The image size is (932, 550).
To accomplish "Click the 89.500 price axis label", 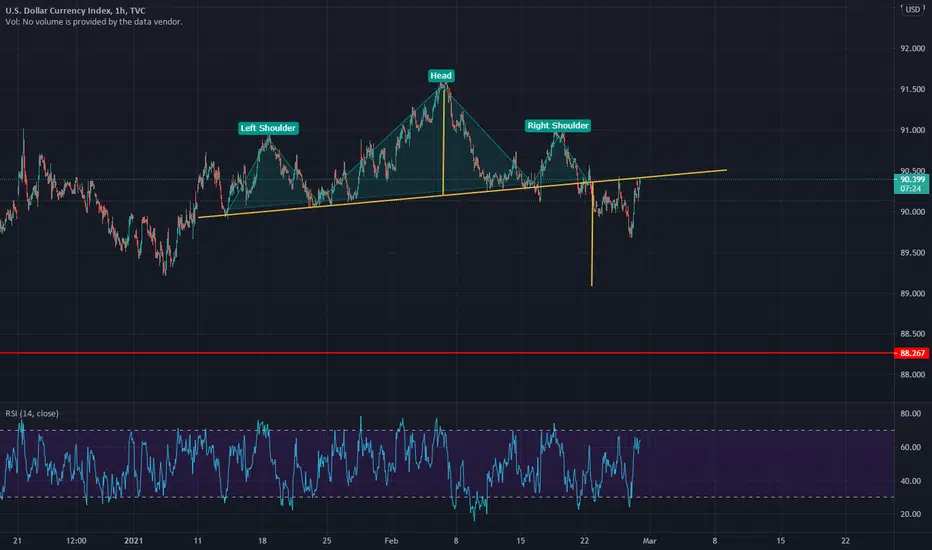I will click(912, 253).
